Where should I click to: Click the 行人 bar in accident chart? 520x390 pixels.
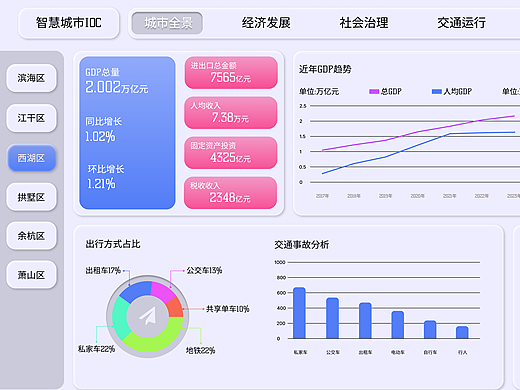[462, 332]
